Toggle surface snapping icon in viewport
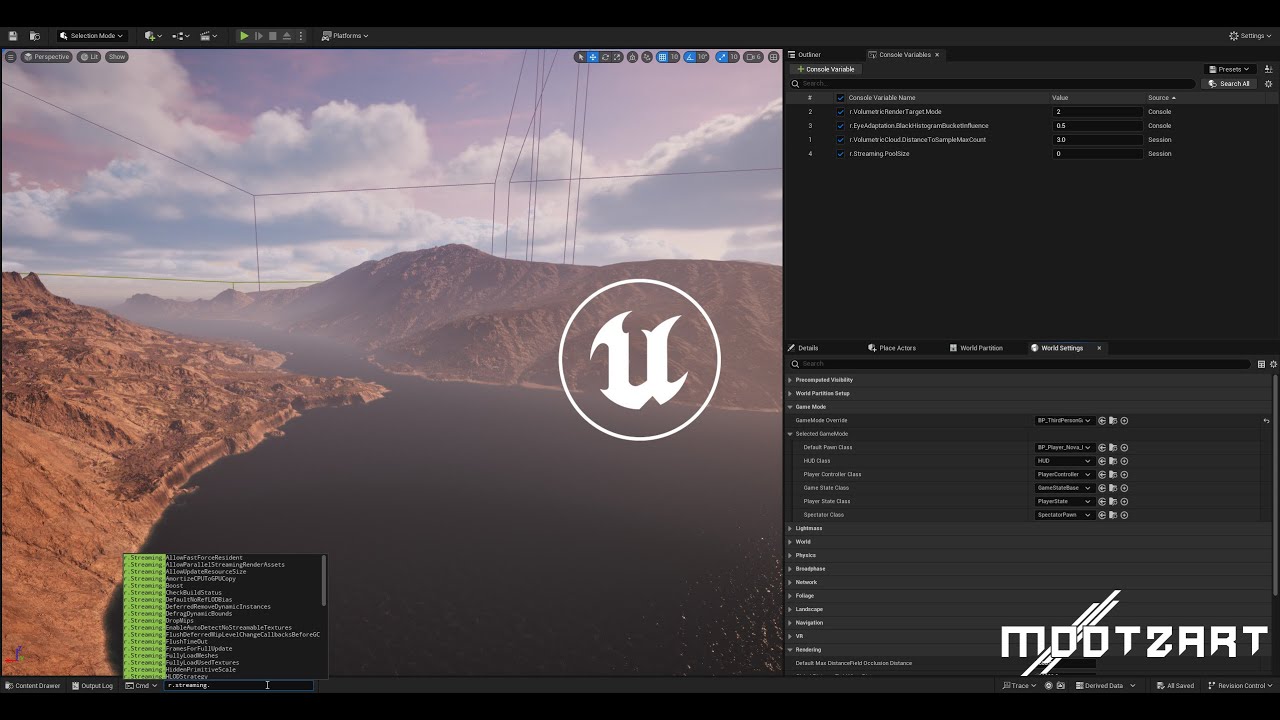Screen dimensions: 1280x720 tap(646, 57)
